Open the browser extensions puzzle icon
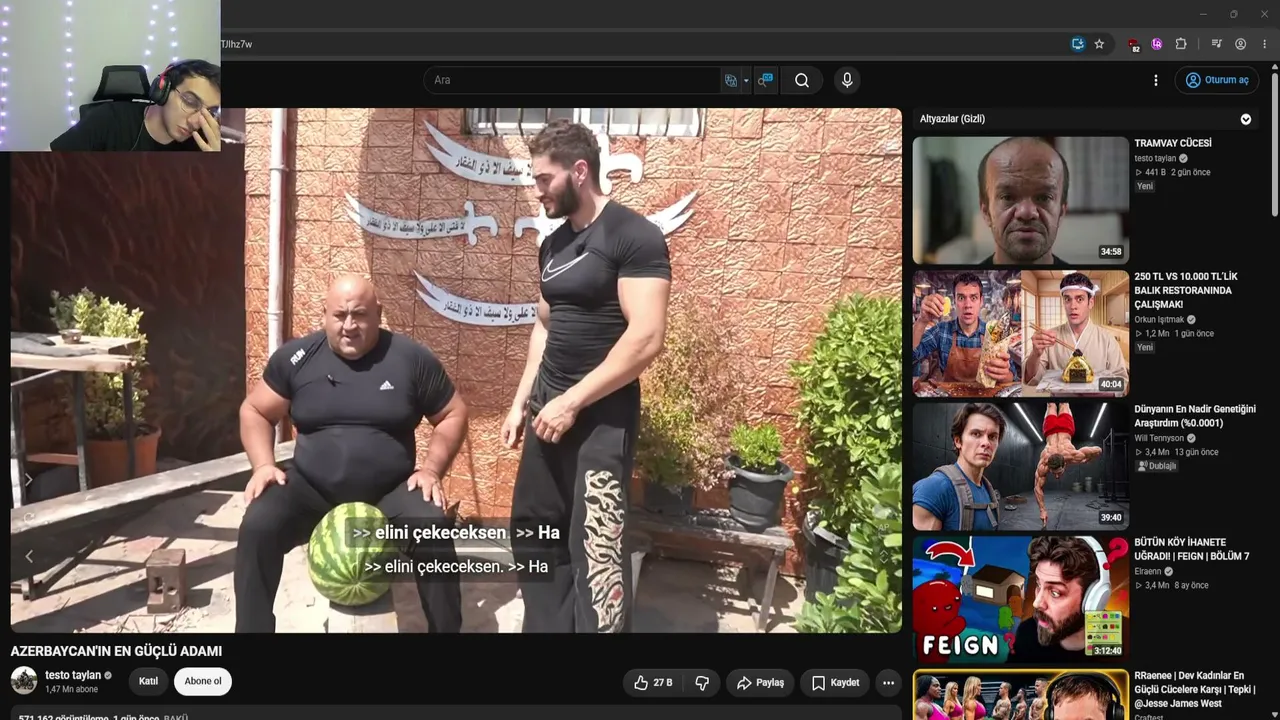 click(x=1181, y=44)
